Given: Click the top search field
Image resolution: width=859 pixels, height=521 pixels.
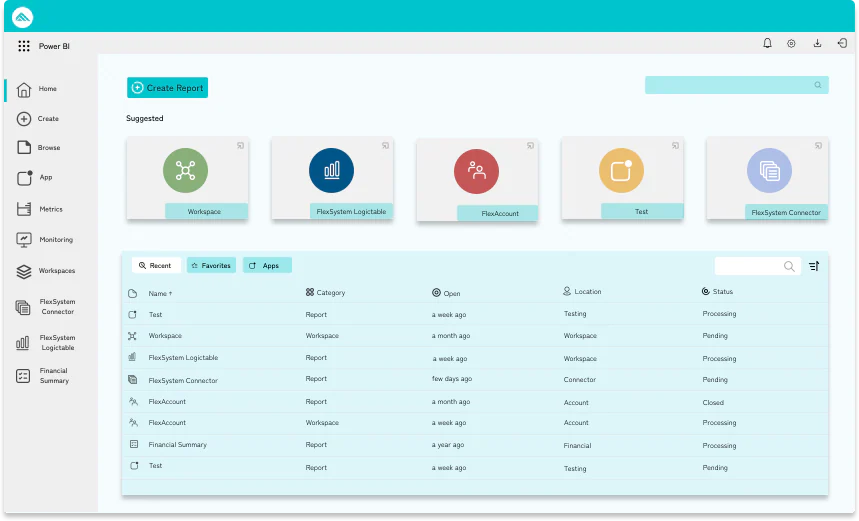Looking at the screenshot, I should [x=736, y=85].
